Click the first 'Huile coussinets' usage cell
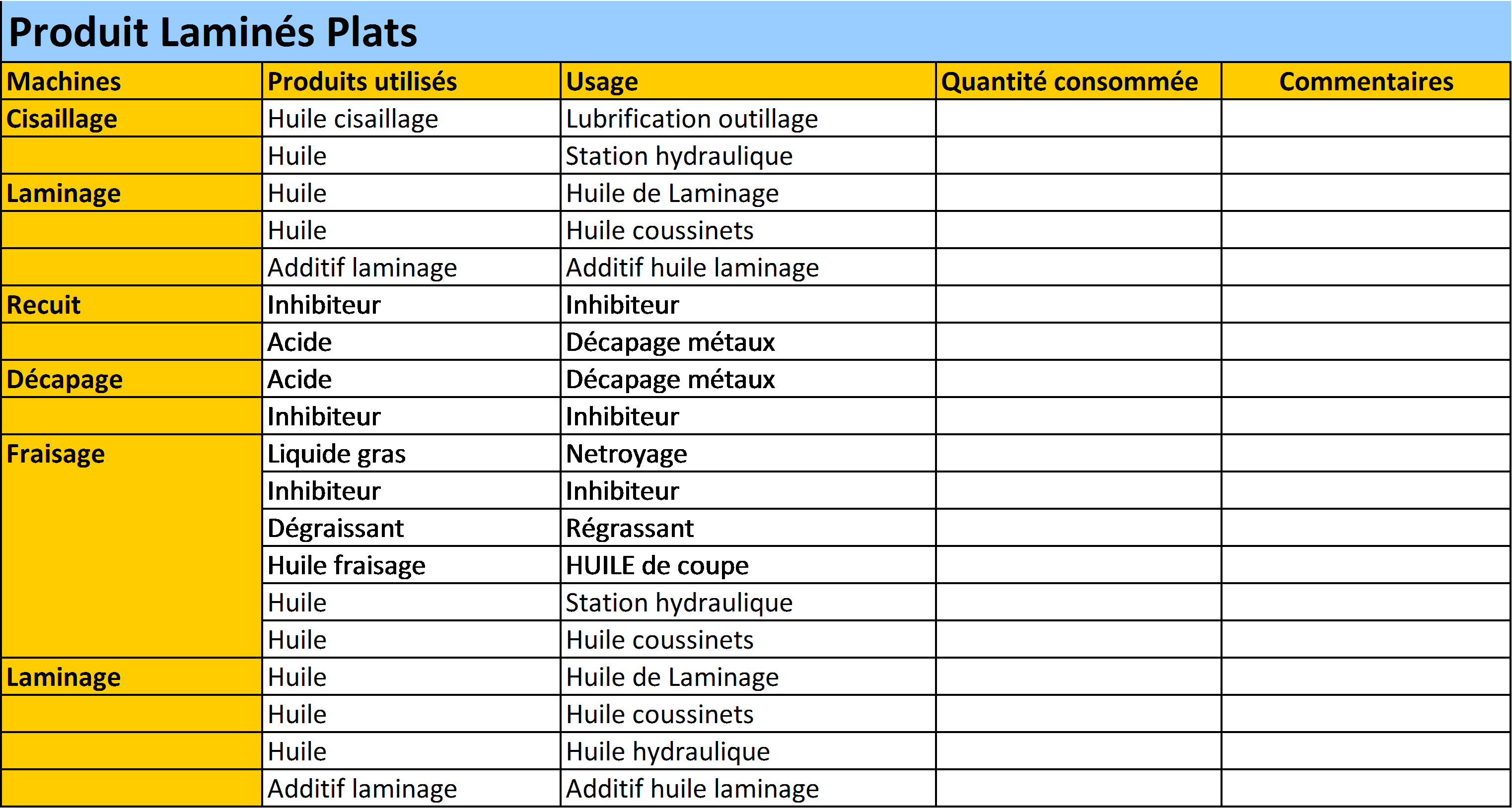 coord(659,231)
